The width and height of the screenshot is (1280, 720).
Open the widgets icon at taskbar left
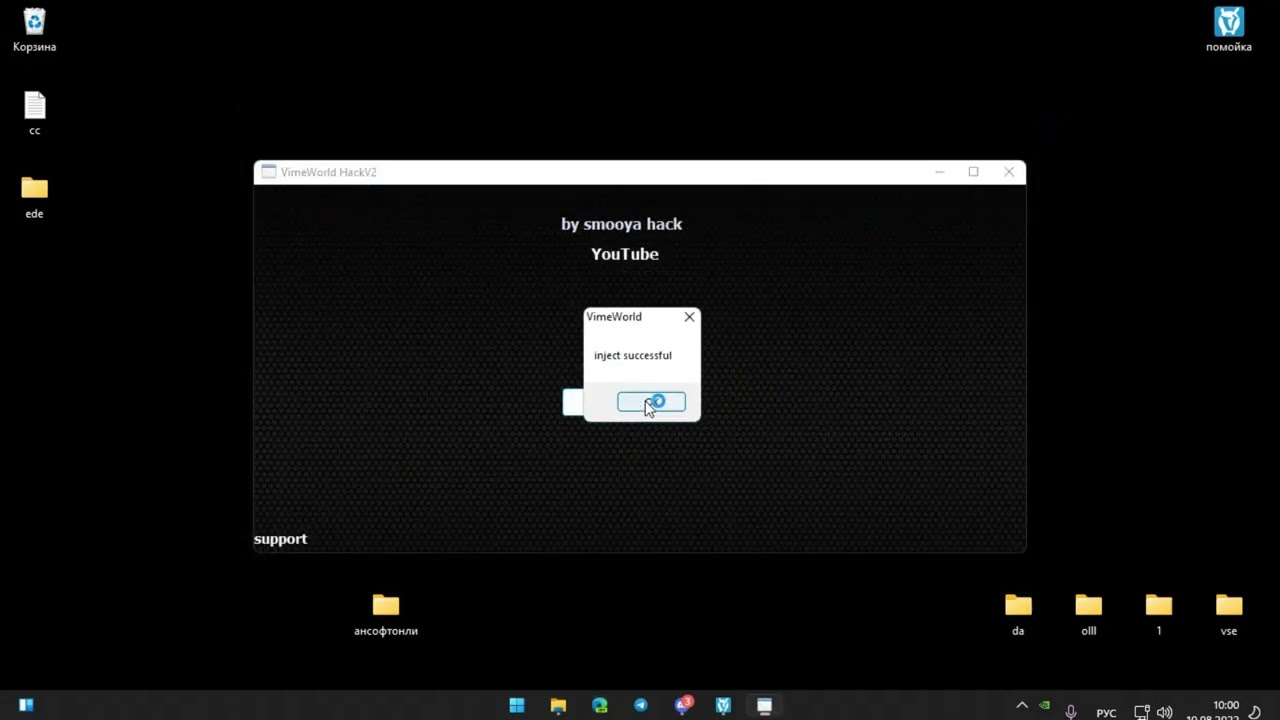coord(26,706)
